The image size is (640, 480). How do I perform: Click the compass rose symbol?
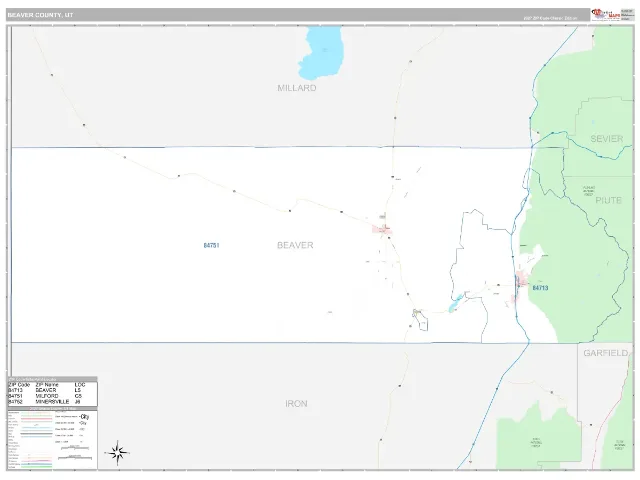coord(118,453)
